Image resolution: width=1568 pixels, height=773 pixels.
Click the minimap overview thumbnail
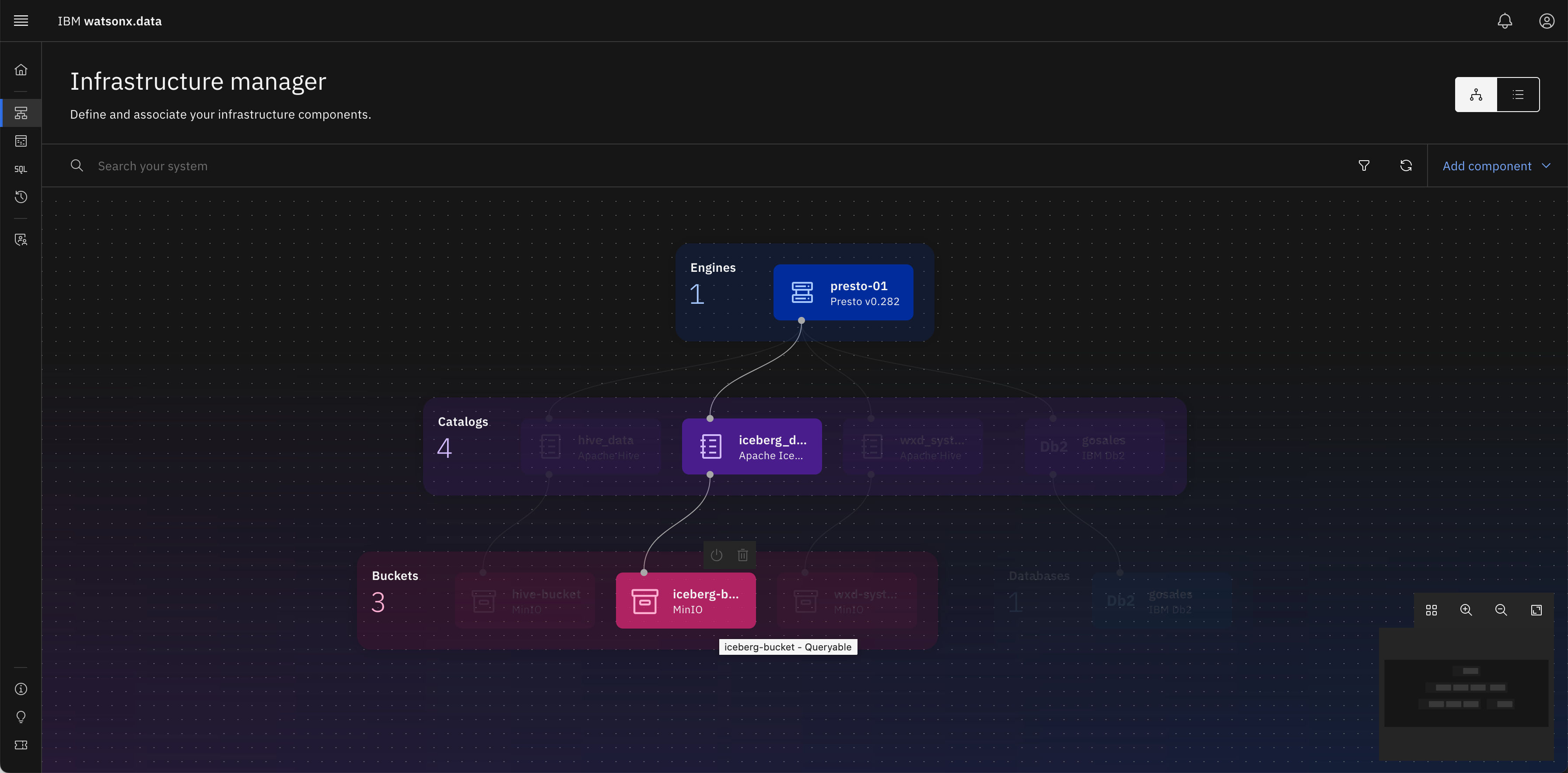pyautogui.click(x=1466, y=693)
